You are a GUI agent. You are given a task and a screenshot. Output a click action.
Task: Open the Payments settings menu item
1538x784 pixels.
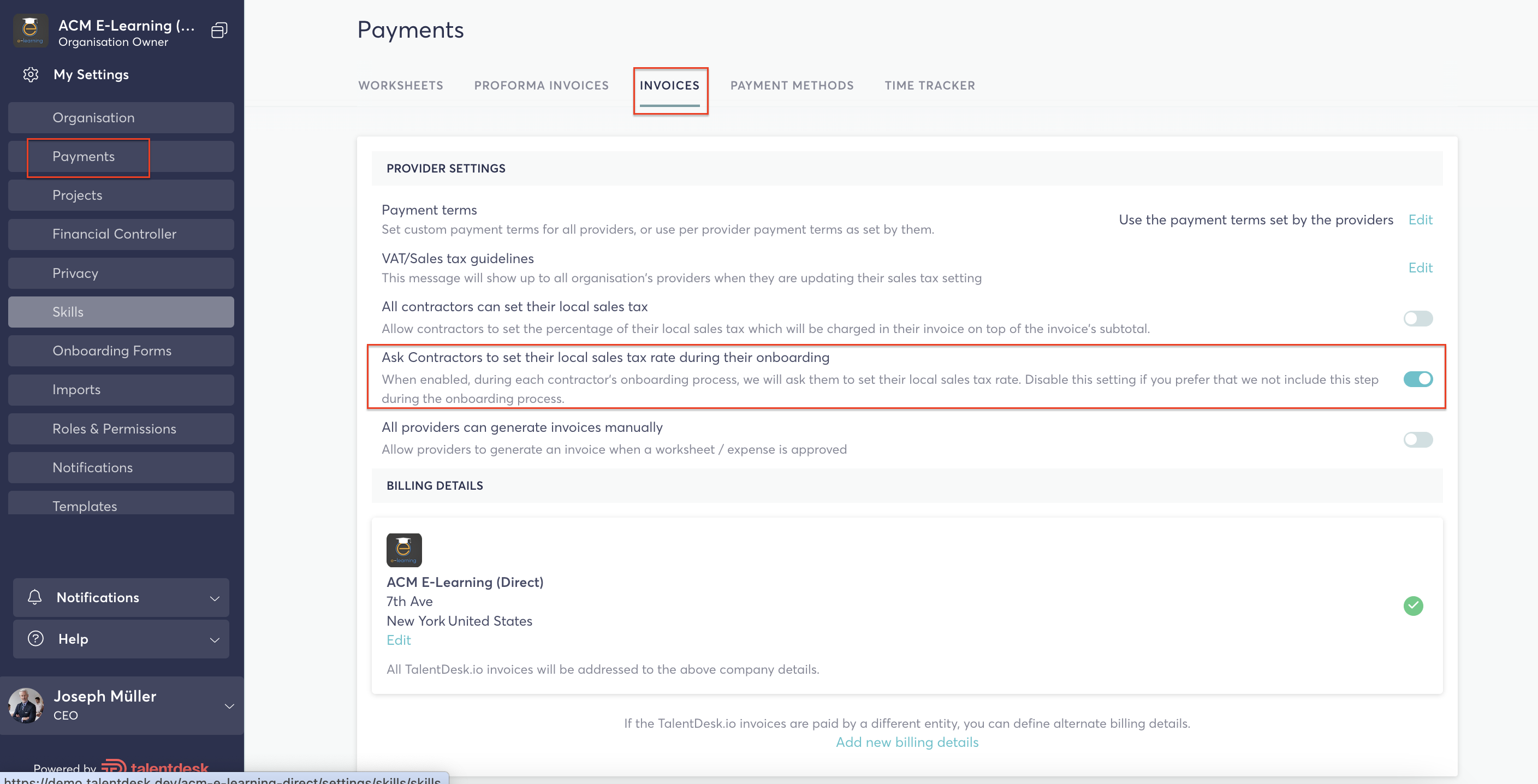[121, 157]
